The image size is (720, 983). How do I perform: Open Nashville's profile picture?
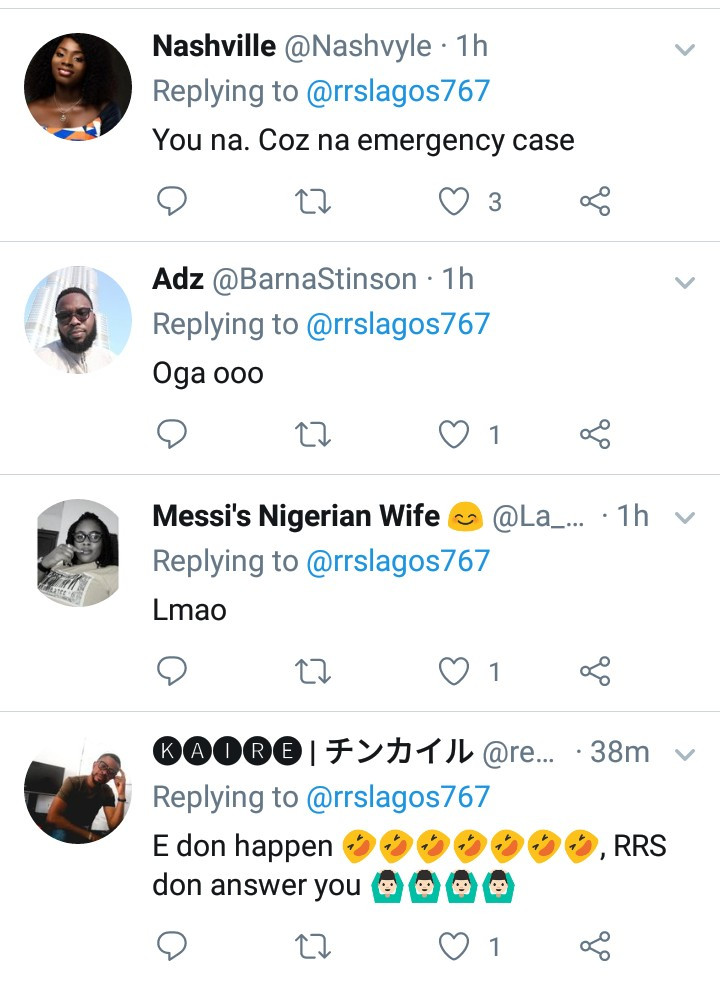tap(77, 85)
